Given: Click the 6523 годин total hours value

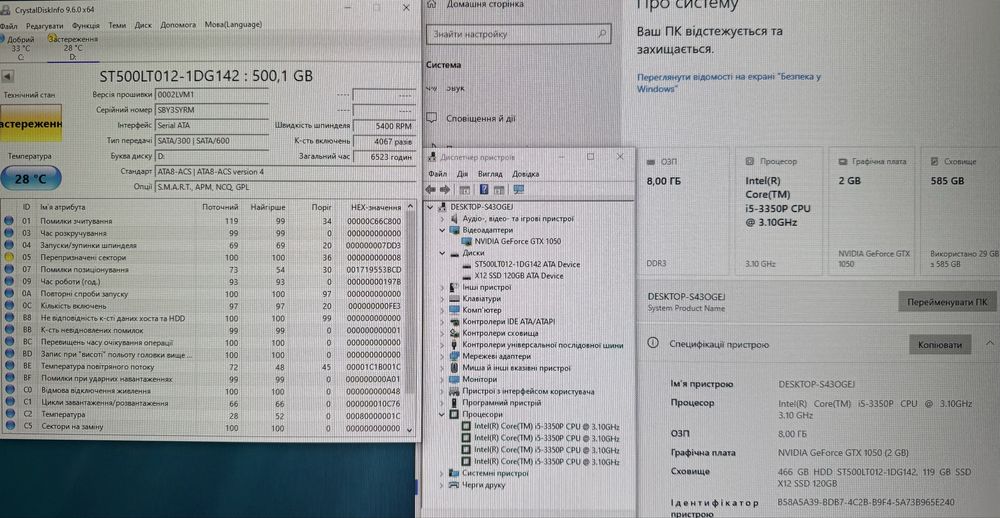Looking at the screenshot, I should 385,156.
